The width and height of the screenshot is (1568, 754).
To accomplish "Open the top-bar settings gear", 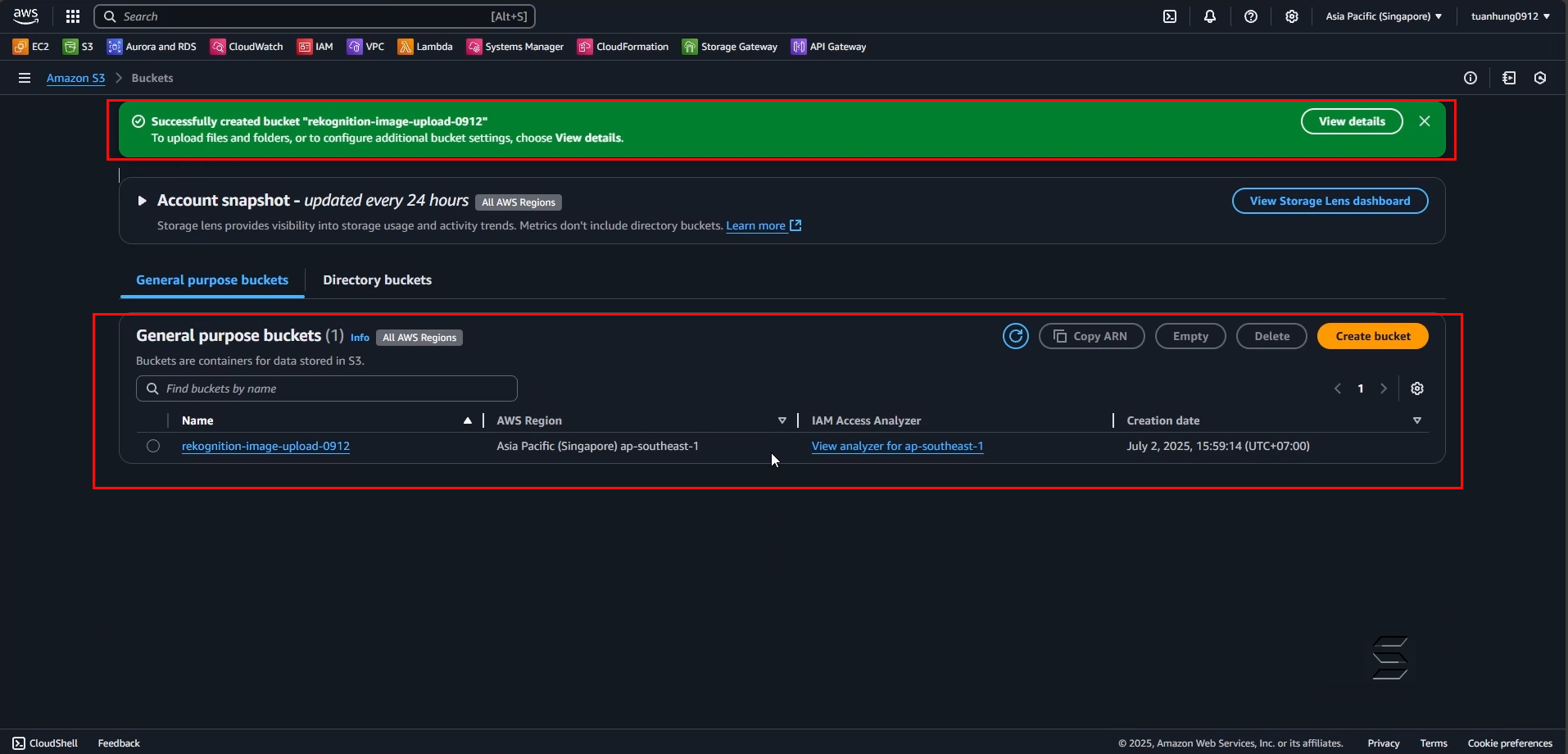I will (x=1292, y=16).
